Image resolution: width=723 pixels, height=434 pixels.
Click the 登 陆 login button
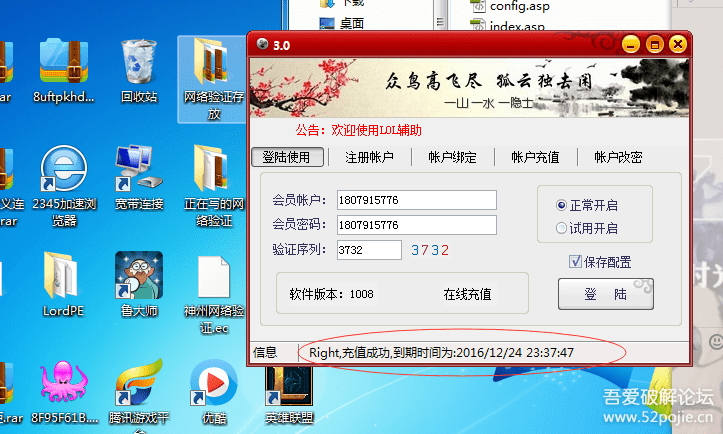pos(605,294)
